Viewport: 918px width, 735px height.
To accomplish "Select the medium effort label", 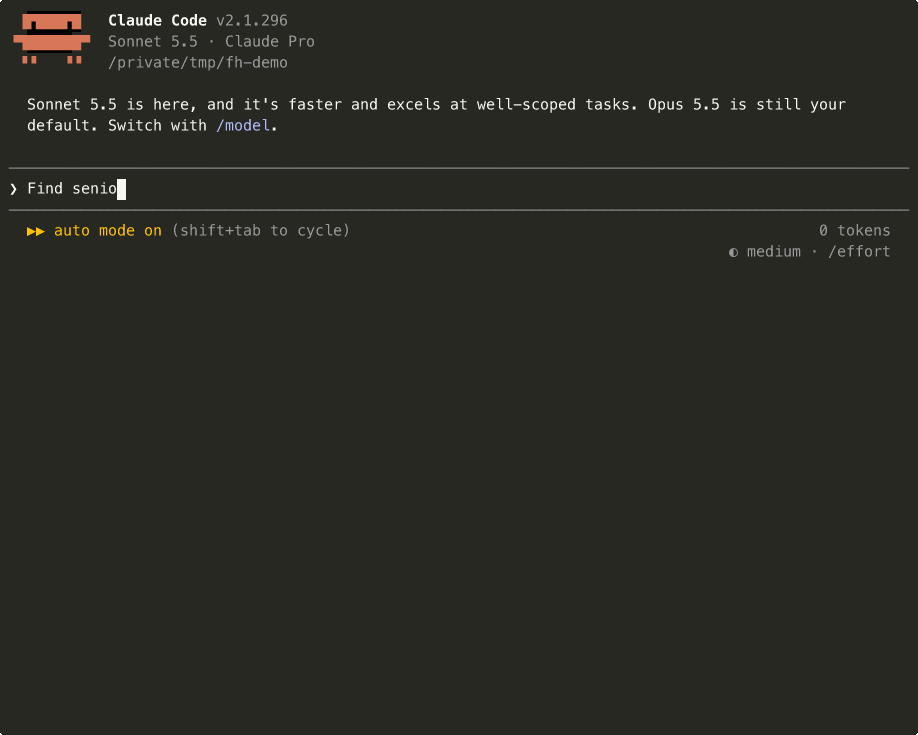I will (773, 252).
